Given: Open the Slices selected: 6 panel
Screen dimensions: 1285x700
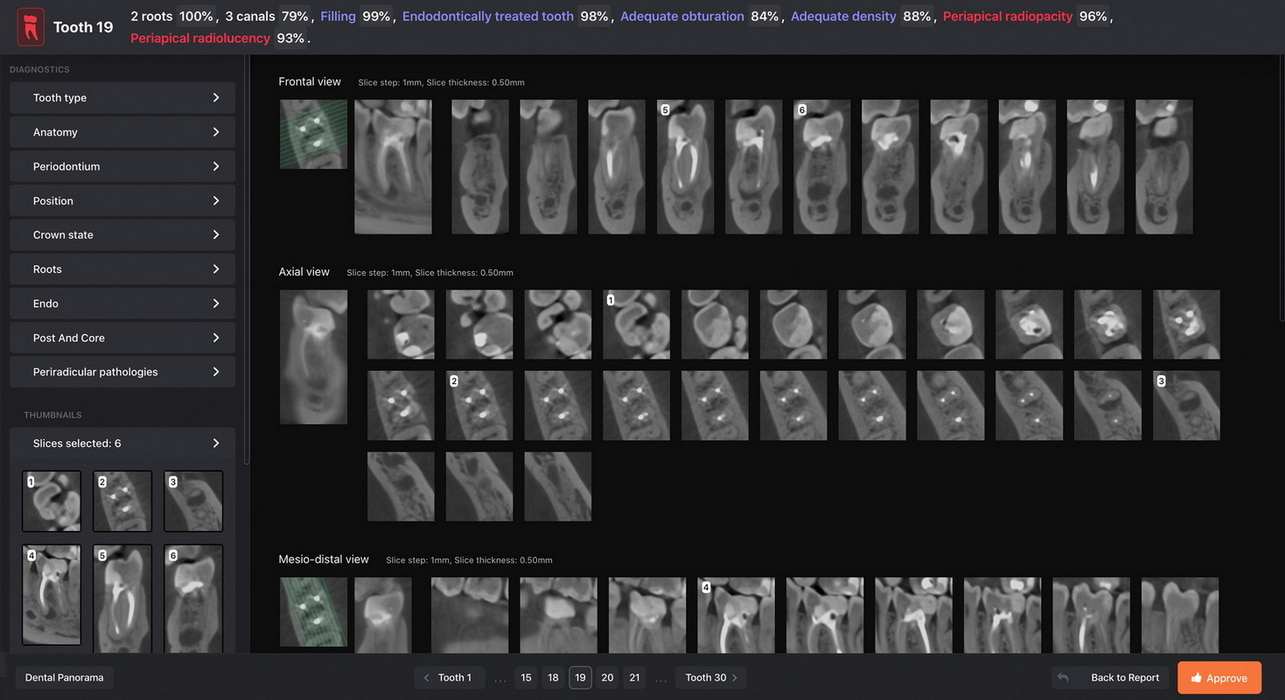Looking at the screenshot, I should pyautogui.click(x=122, y=443).
